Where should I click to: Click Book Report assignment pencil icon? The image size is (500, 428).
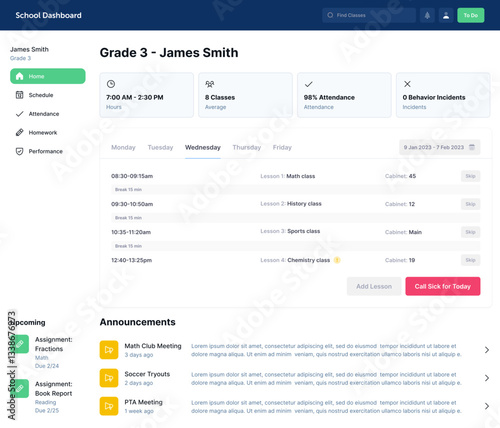(x=20, y=388)
